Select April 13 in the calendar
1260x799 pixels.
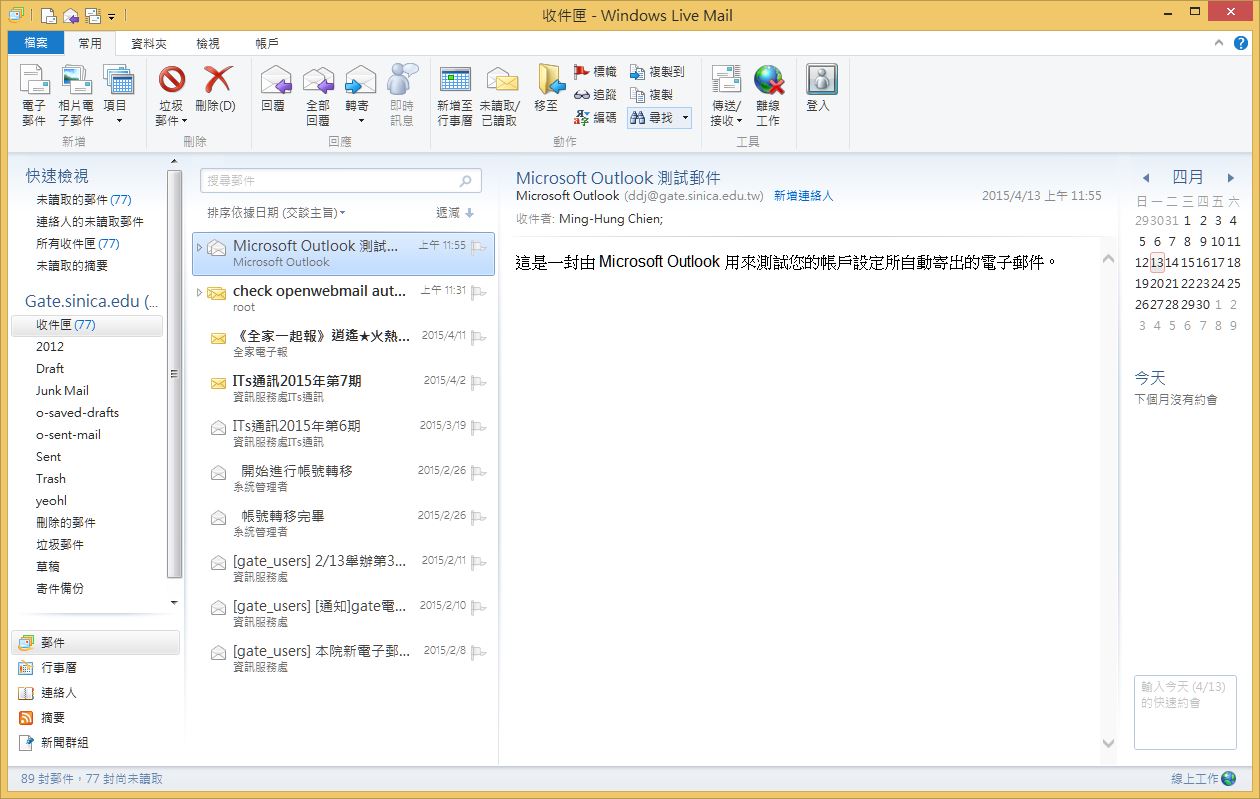click(1157, 262)
